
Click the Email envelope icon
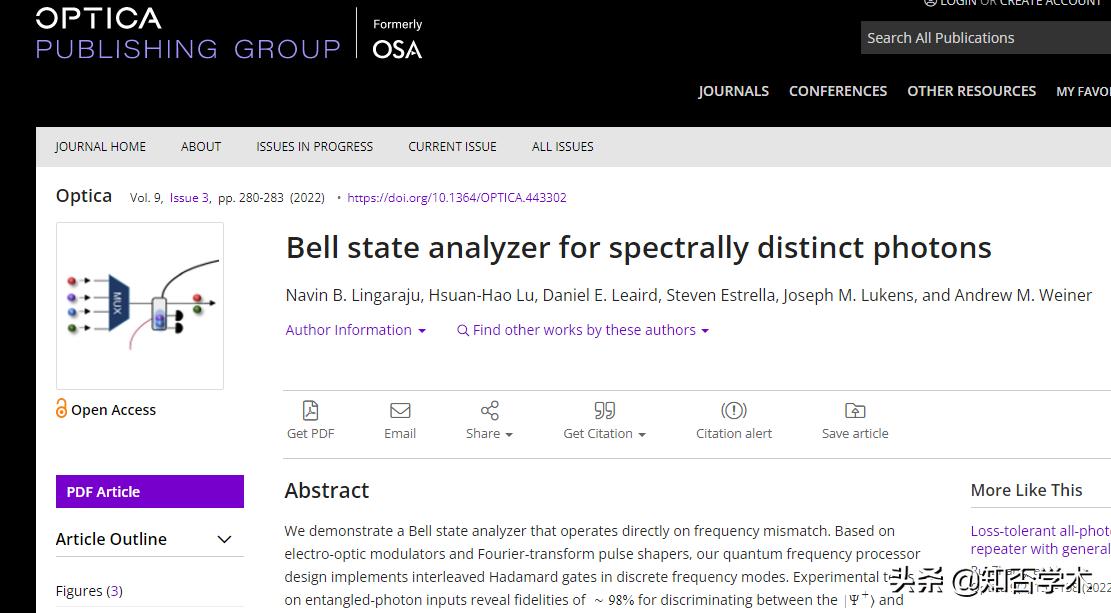[400, 411]
